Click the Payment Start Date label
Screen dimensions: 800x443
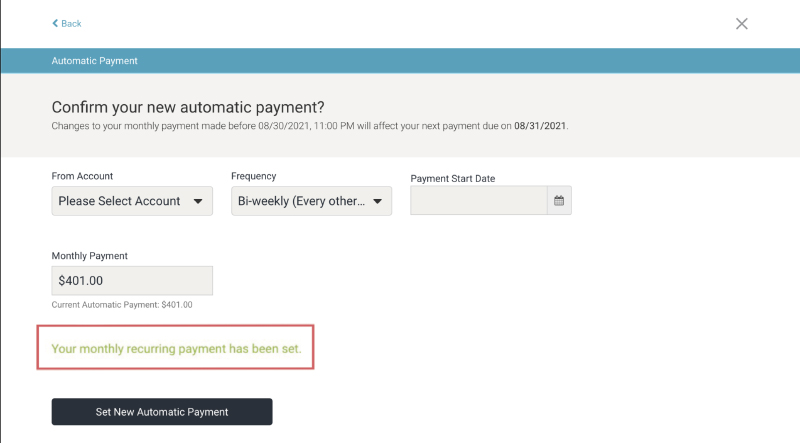(x=453, y=178)
